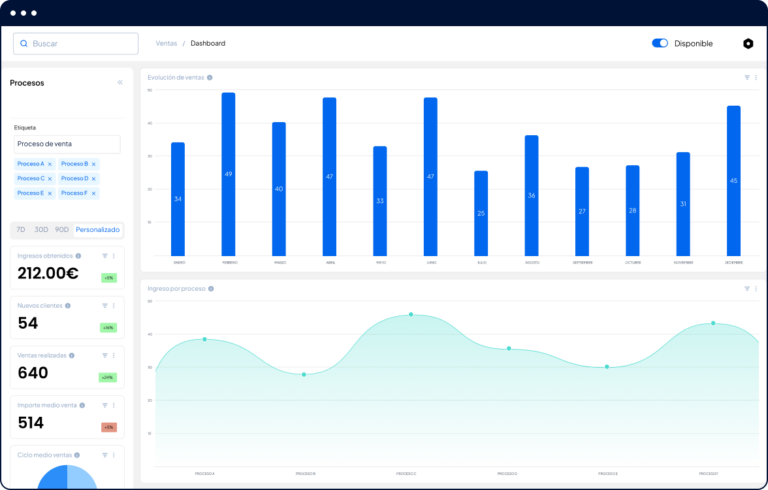Open Ciclo medio ventas options menu
The height and width of the screenshot is (490, 768).
point(114,455)
